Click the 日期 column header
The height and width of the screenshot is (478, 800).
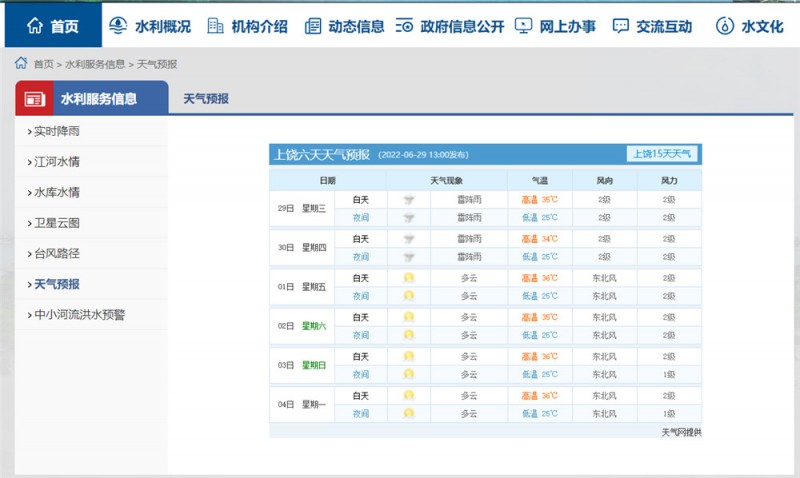click(328, 180)
